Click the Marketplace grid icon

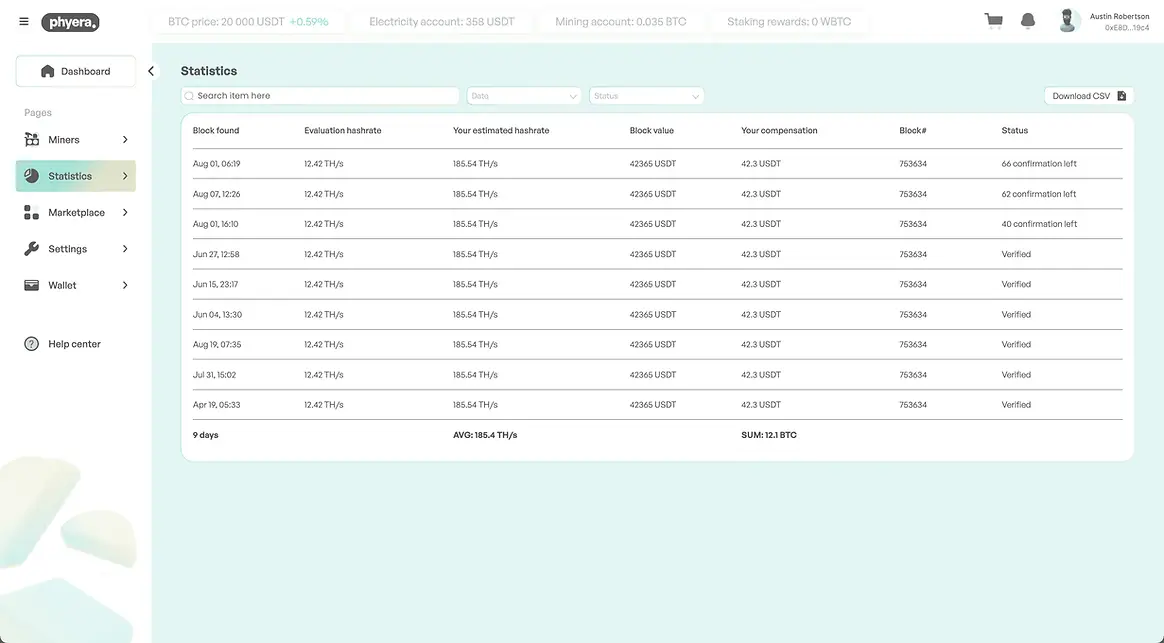pyautogui.click(x=31, y=213)
